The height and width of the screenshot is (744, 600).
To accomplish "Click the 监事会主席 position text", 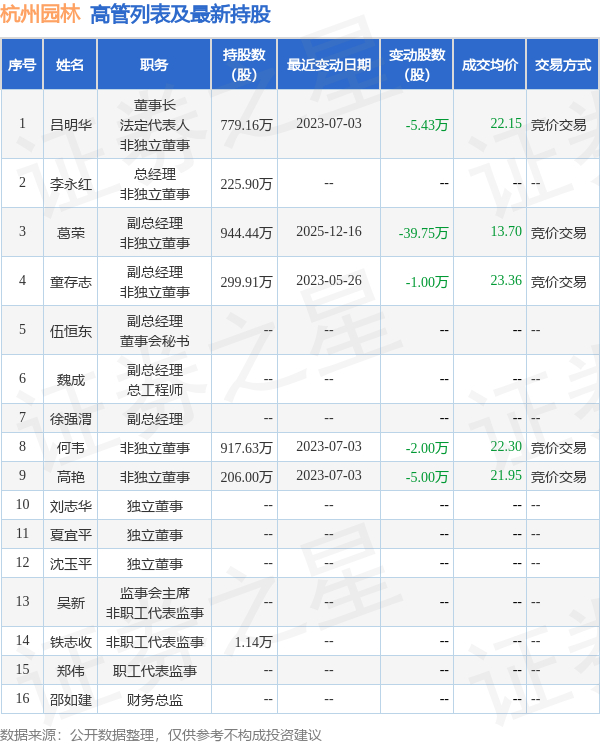I will click(x=155, y=593).
